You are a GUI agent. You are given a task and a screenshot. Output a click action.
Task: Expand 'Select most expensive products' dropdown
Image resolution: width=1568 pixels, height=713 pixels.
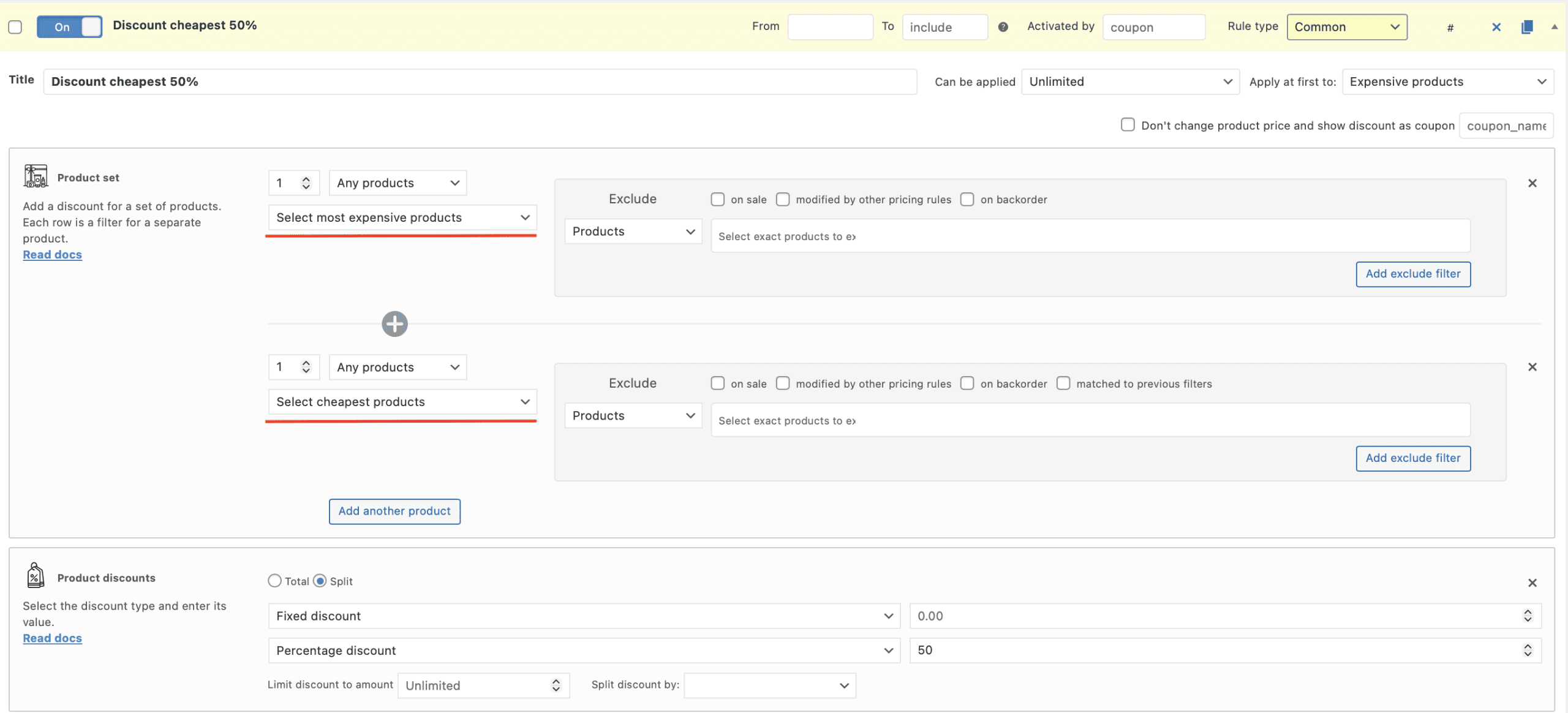click(x=402, y=217)
